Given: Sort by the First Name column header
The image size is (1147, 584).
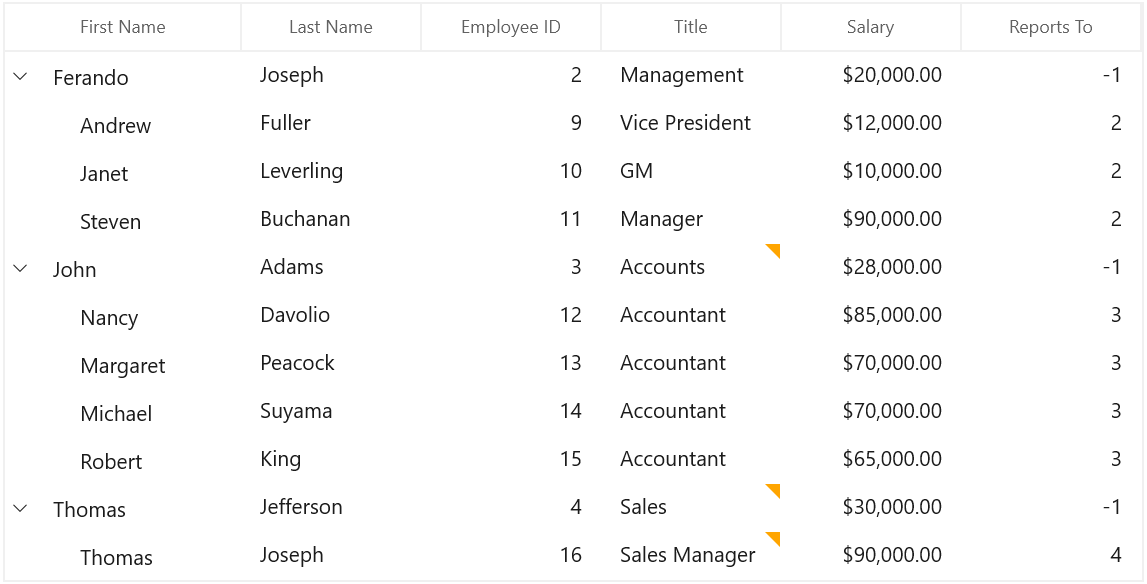Looking at the screenshot, I should [123, 27].
